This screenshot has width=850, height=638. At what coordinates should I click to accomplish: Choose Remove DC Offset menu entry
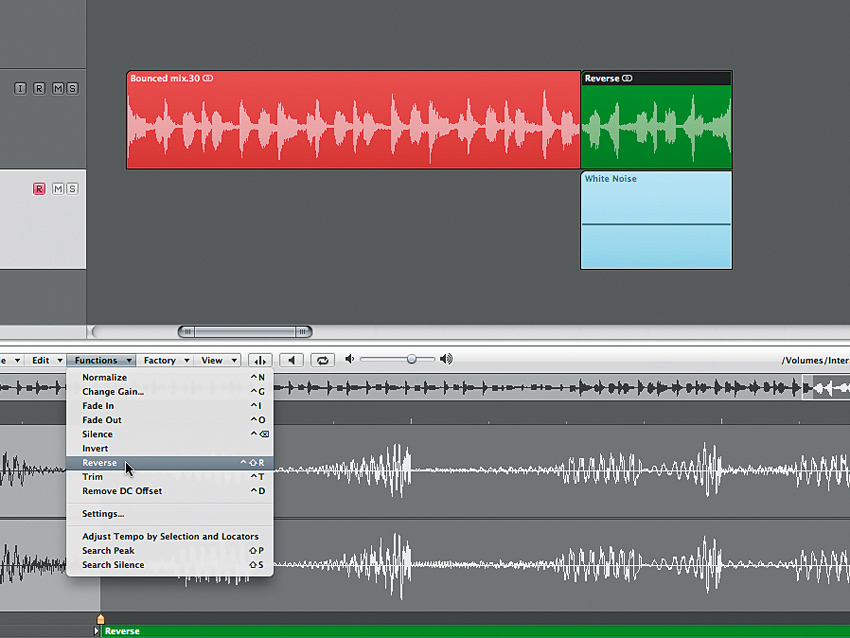[170, 491]
